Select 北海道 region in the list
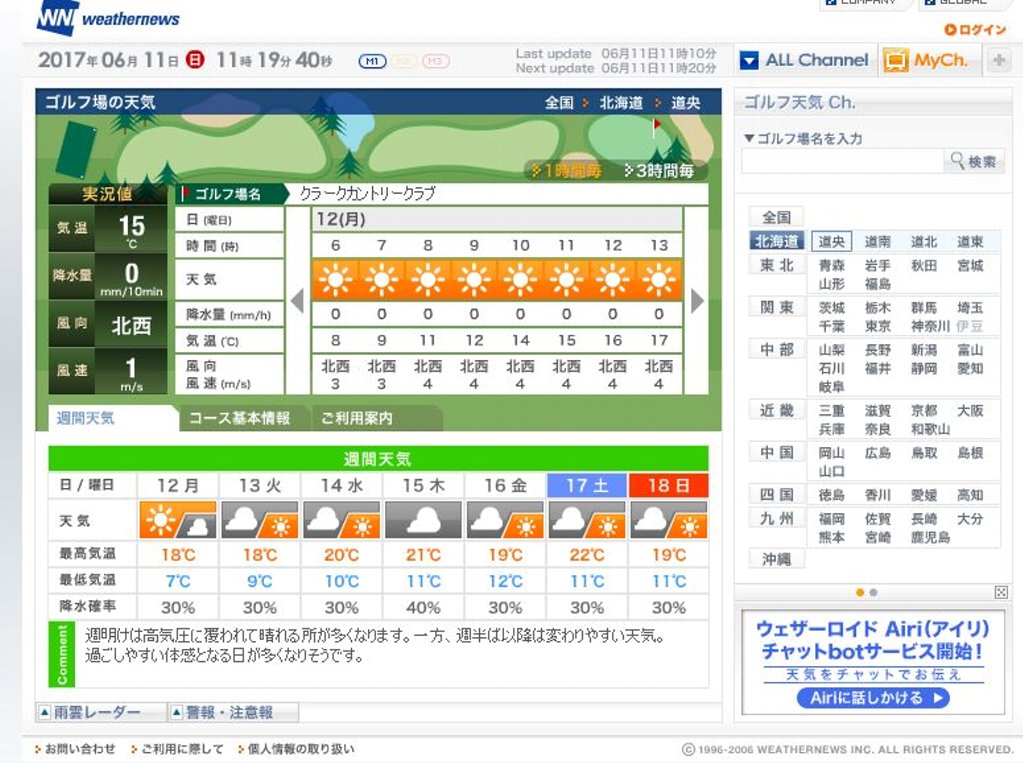The height and width of the screenshot is (763, 1023). coord(776,241)
